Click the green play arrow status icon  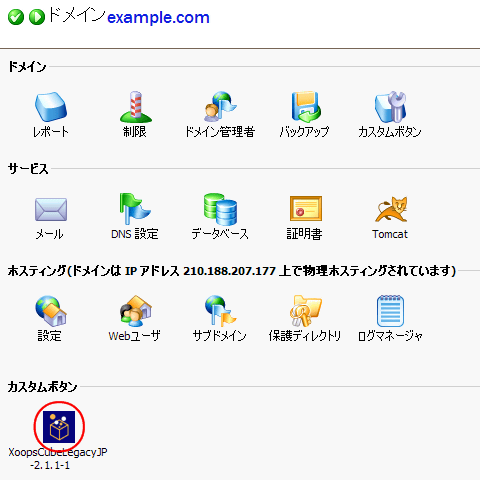(x=37, y=17)
